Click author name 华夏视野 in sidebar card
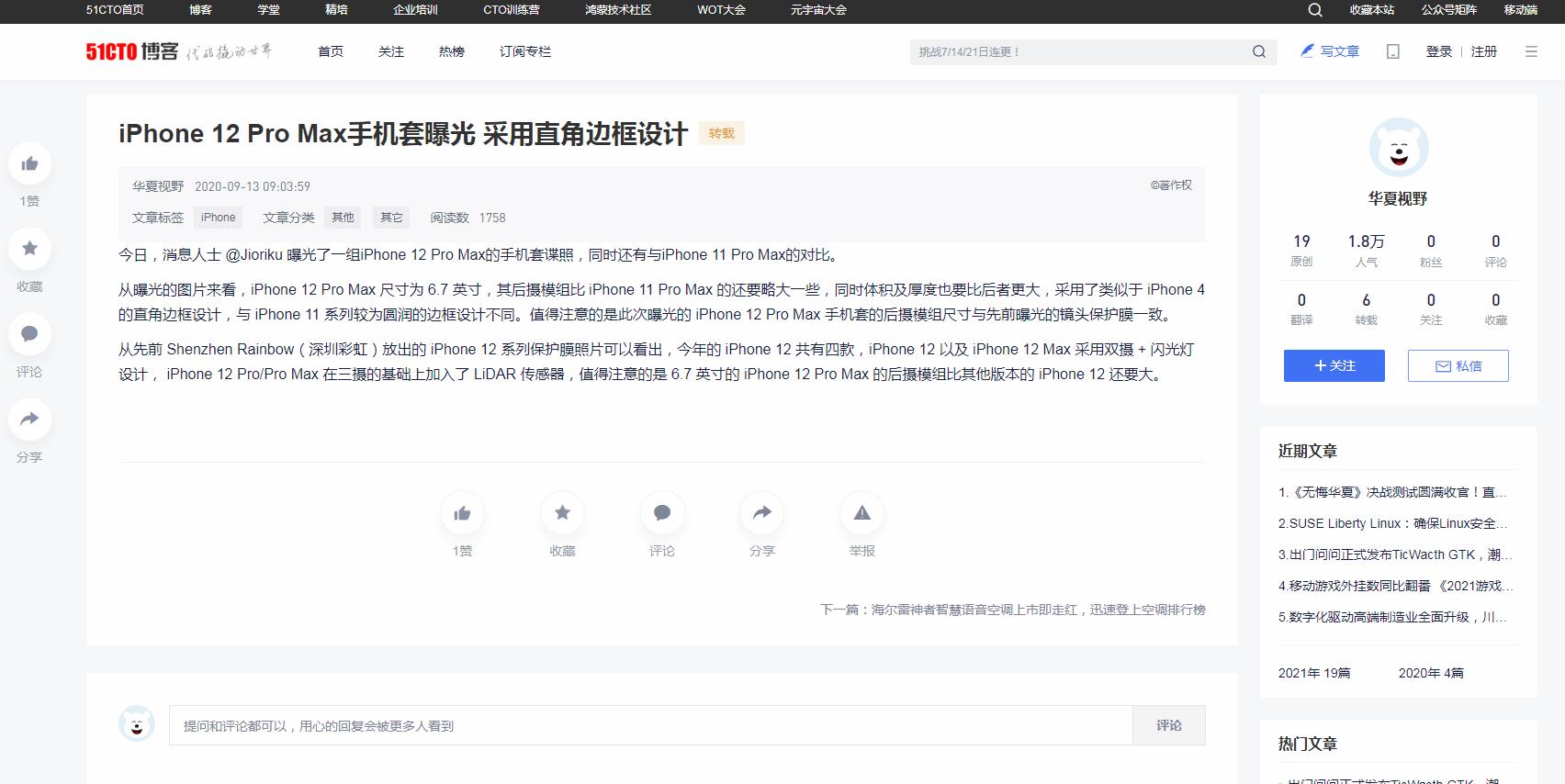 click(1398, 198)
